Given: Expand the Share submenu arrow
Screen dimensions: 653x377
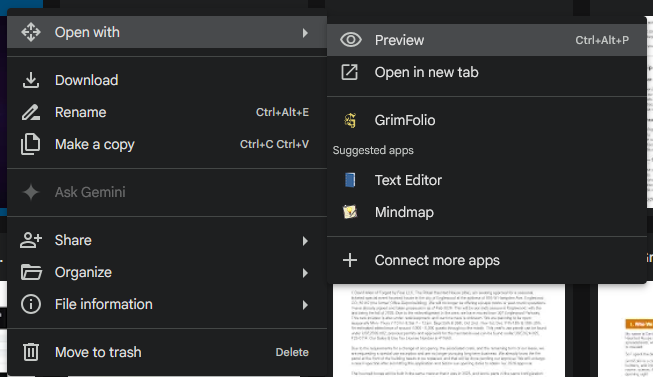Looking at the screenshot, I should pyautogui.click(x=305, y=241).
